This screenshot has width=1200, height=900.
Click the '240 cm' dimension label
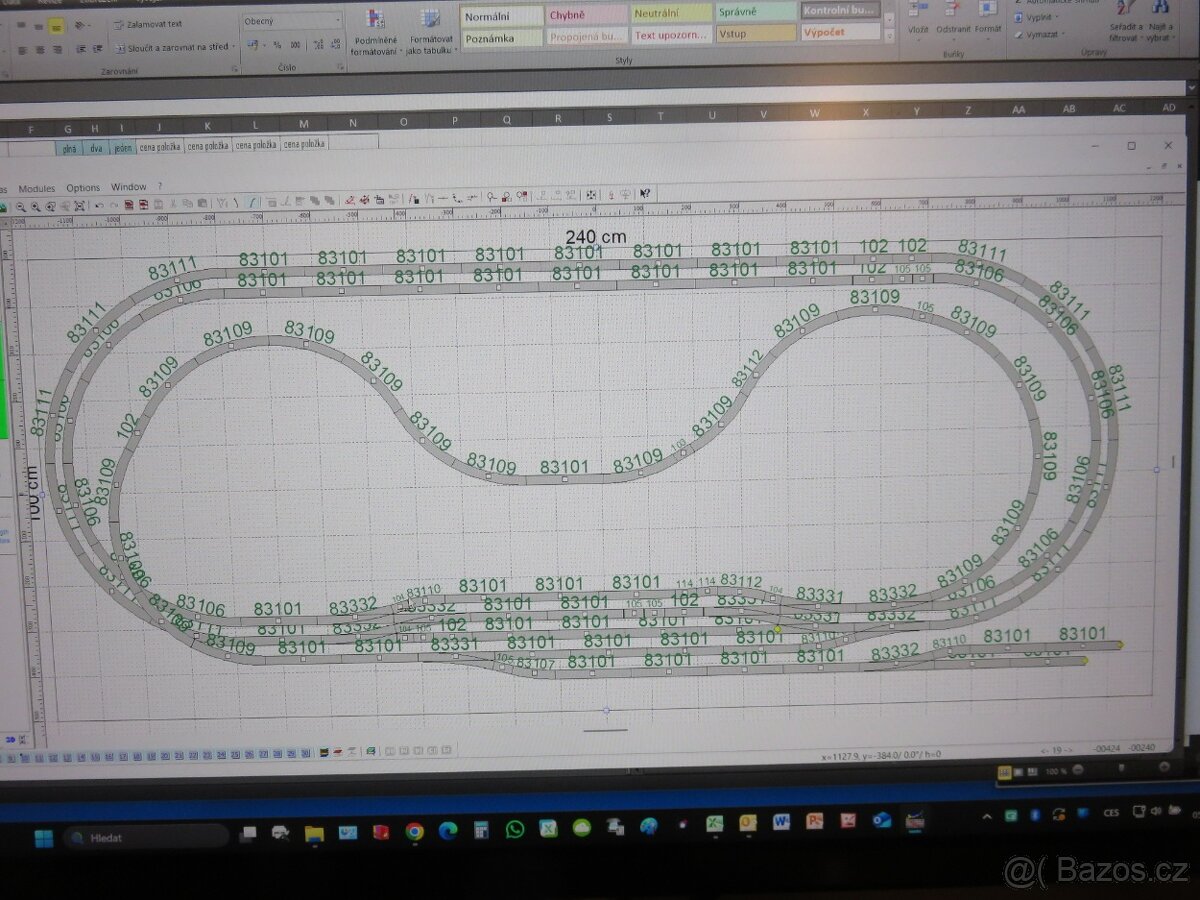click(596, 237)
